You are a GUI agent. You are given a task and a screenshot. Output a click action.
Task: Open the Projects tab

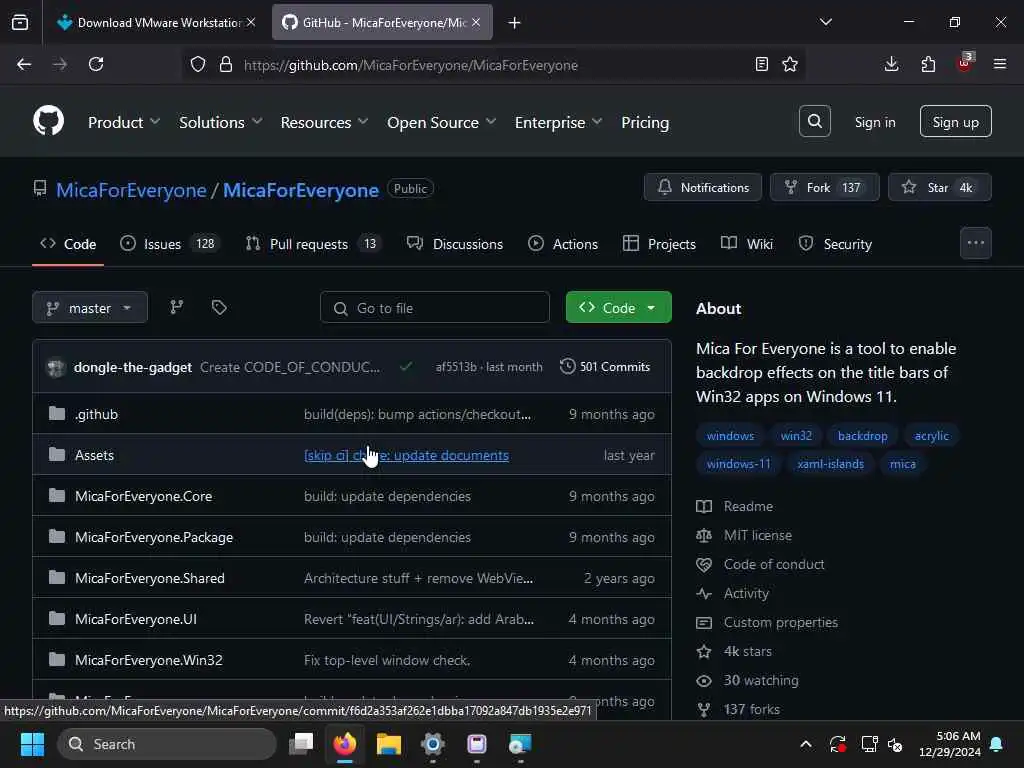[x=660, y=244]
